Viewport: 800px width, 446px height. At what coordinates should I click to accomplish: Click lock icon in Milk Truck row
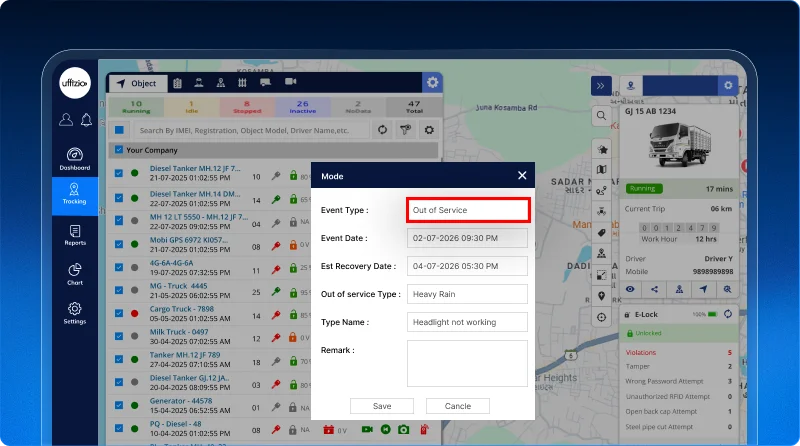point(293,337)
